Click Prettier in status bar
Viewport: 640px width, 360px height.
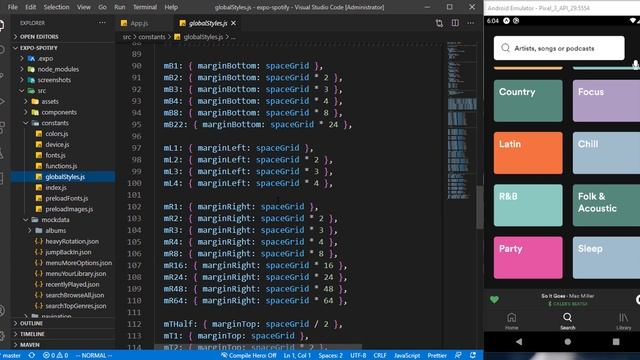tap(437, 356)
